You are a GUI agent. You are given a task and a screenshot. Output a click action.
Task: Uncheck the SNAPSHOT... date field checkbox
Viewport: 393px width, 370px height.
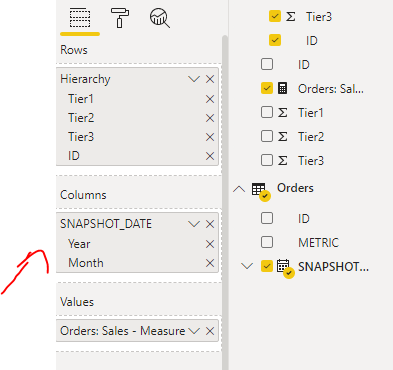267,266
